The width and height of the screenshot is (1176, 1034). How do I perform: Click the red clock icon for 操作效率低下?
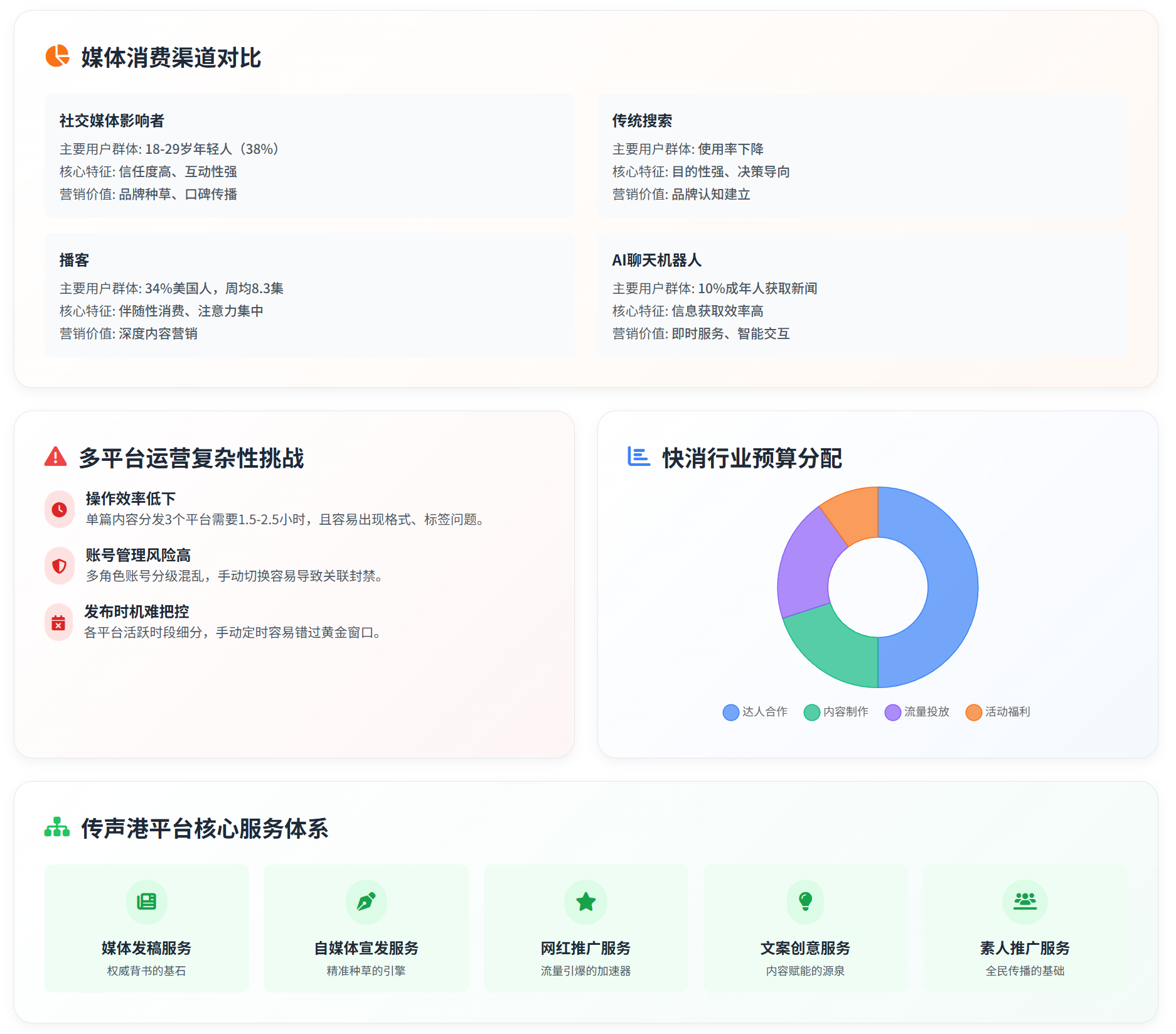click(59, 509)
